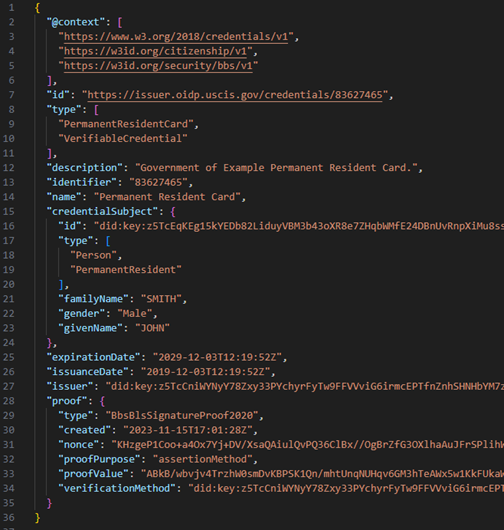Click the opening brace after "credentialSubject"
The width and height of the screenshot is (504, 530).
[173, 212]
